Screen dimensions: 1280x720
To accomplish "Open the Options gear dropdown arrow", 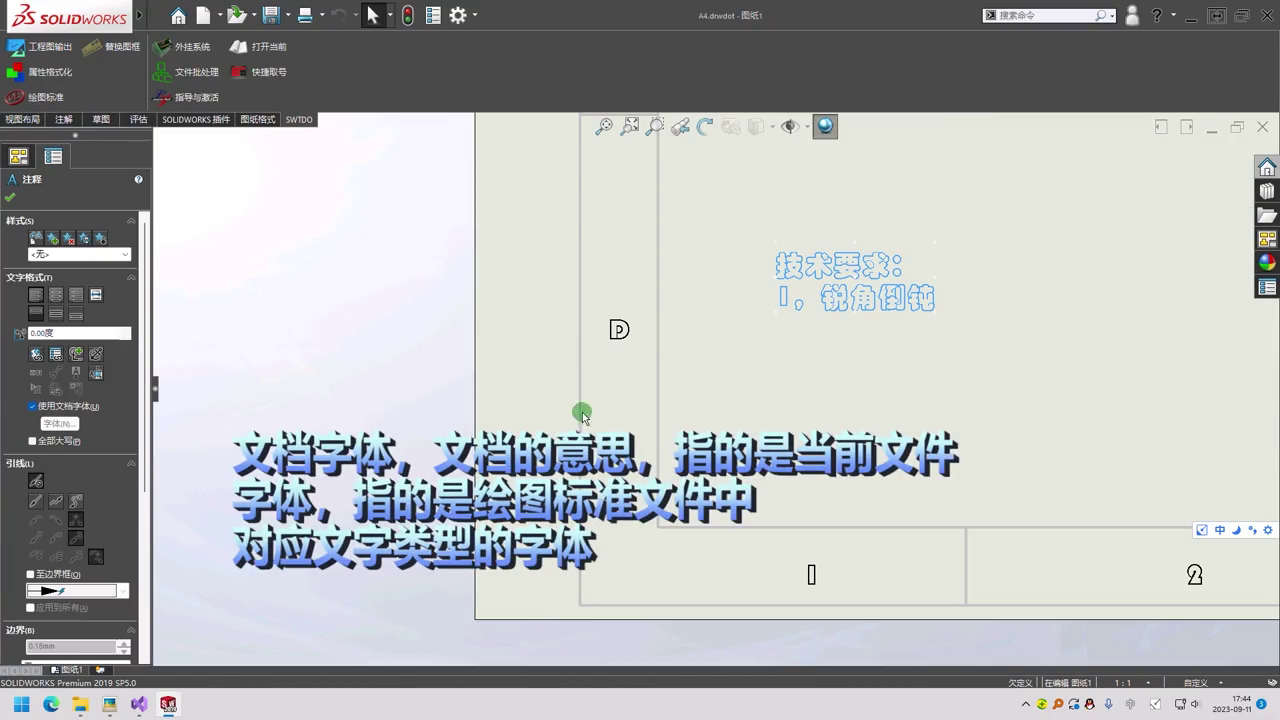I will pos(474,15).
